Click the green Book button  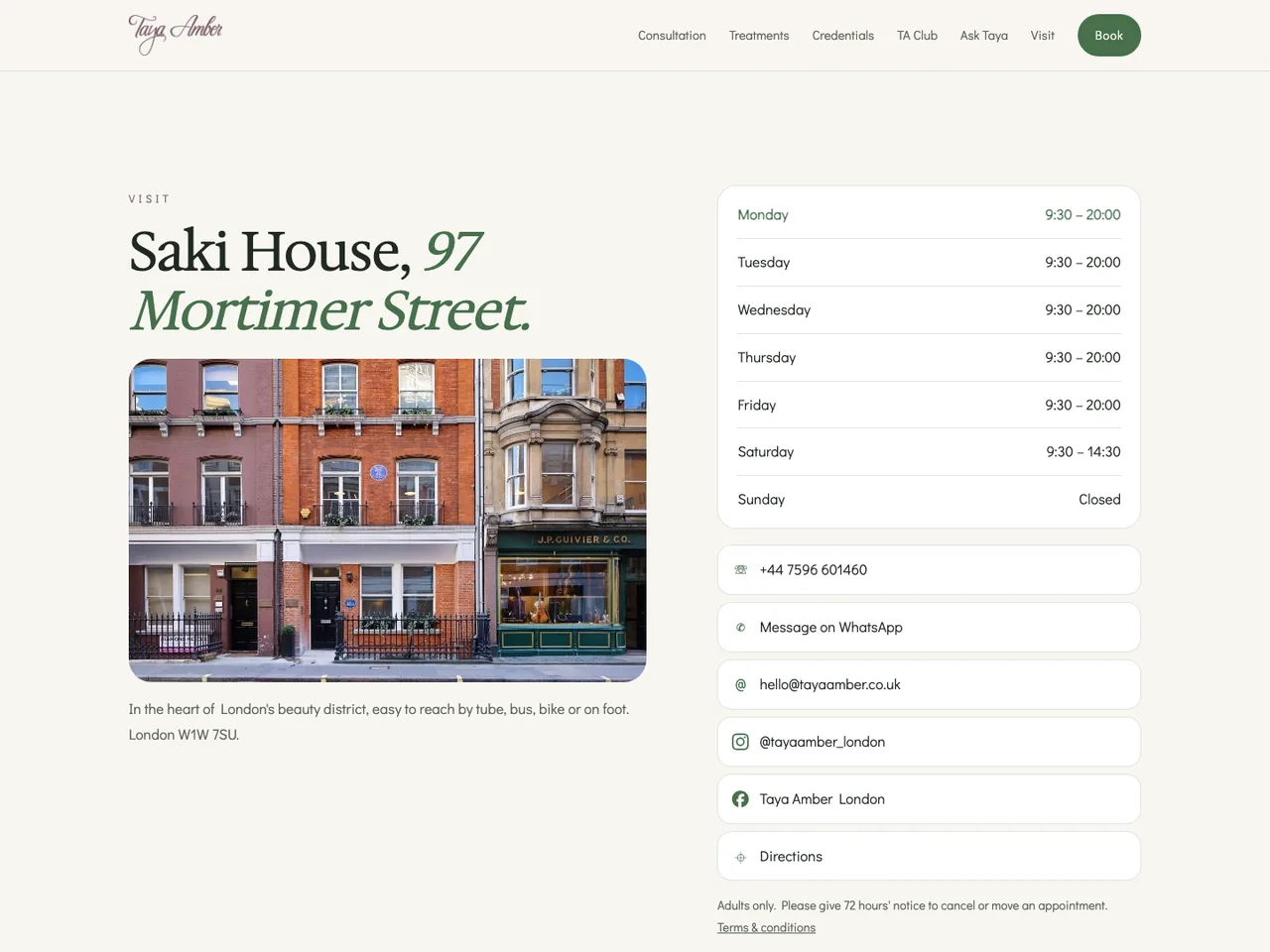pos(1109,36)
